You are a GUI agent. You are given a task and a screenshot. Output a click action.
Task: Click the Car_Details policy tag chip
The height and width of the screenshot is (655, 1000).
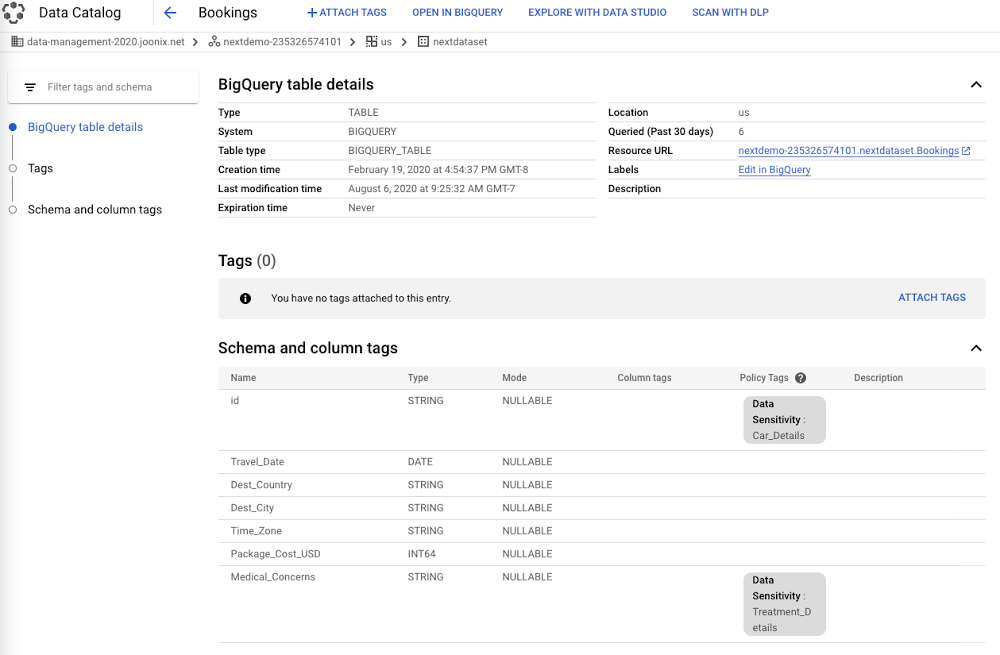(x=784, y=420)
